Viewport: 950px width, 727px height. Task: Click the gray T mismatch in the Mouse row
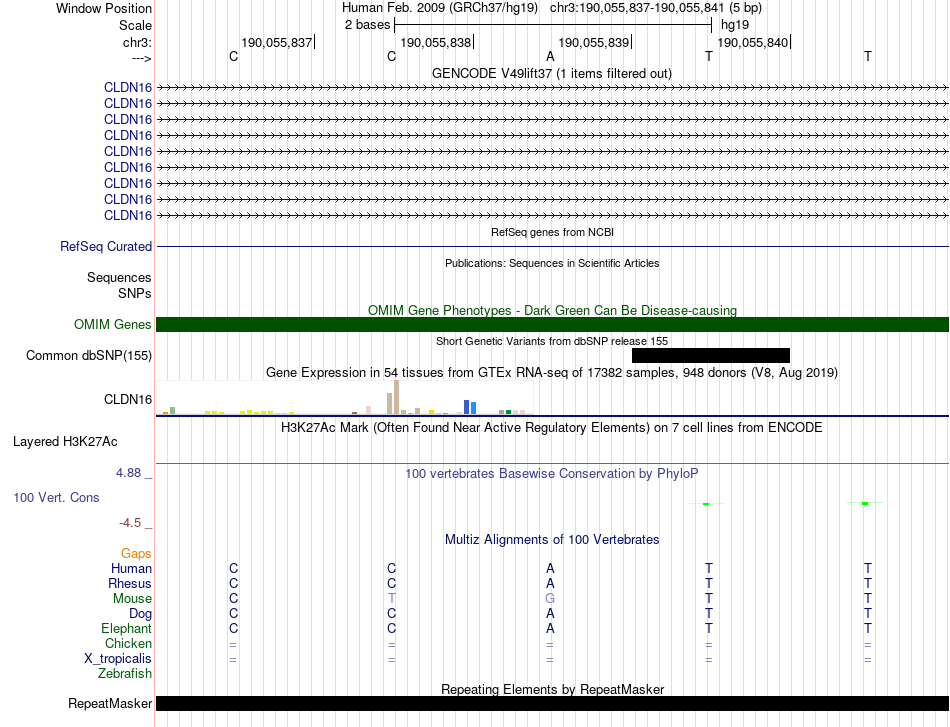pos(391,599)
